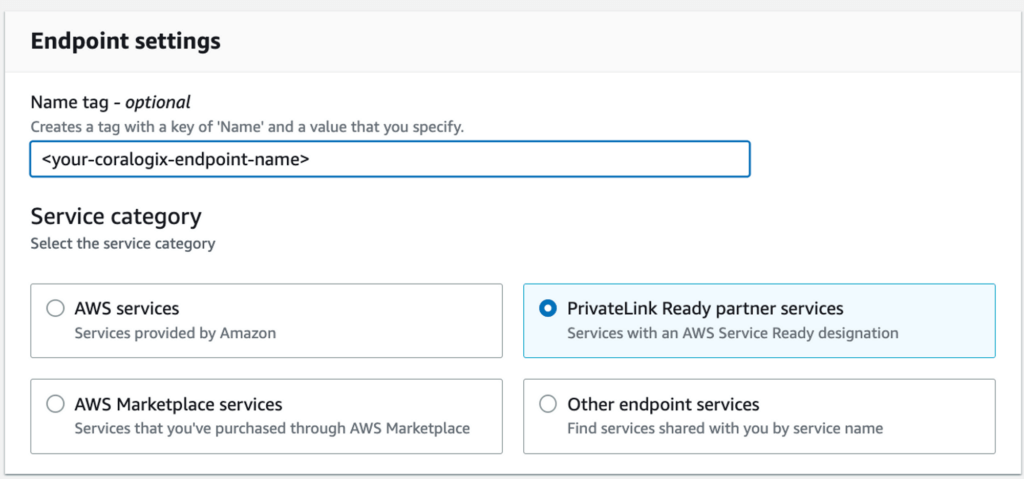1024x479 pixels.
Task: Select the AWS services radio button
Action: pyautogui.click(x=55, y=309)
